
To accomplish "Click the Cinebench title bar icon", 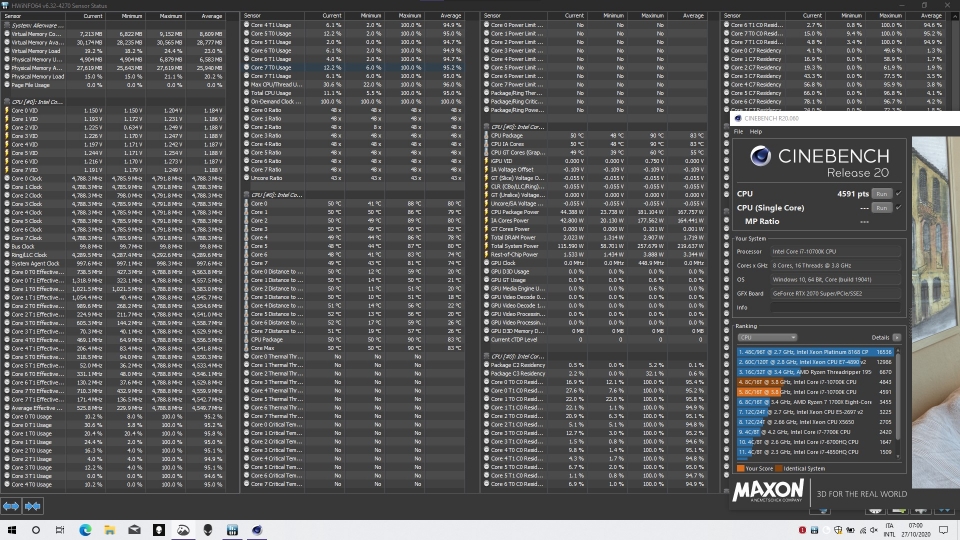I will point(738,118).
